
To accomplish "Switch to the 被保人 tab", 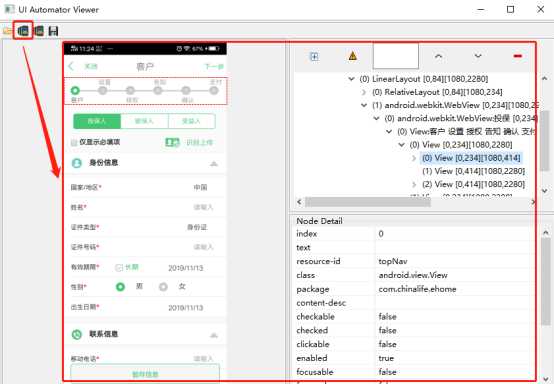I will 145,121.
